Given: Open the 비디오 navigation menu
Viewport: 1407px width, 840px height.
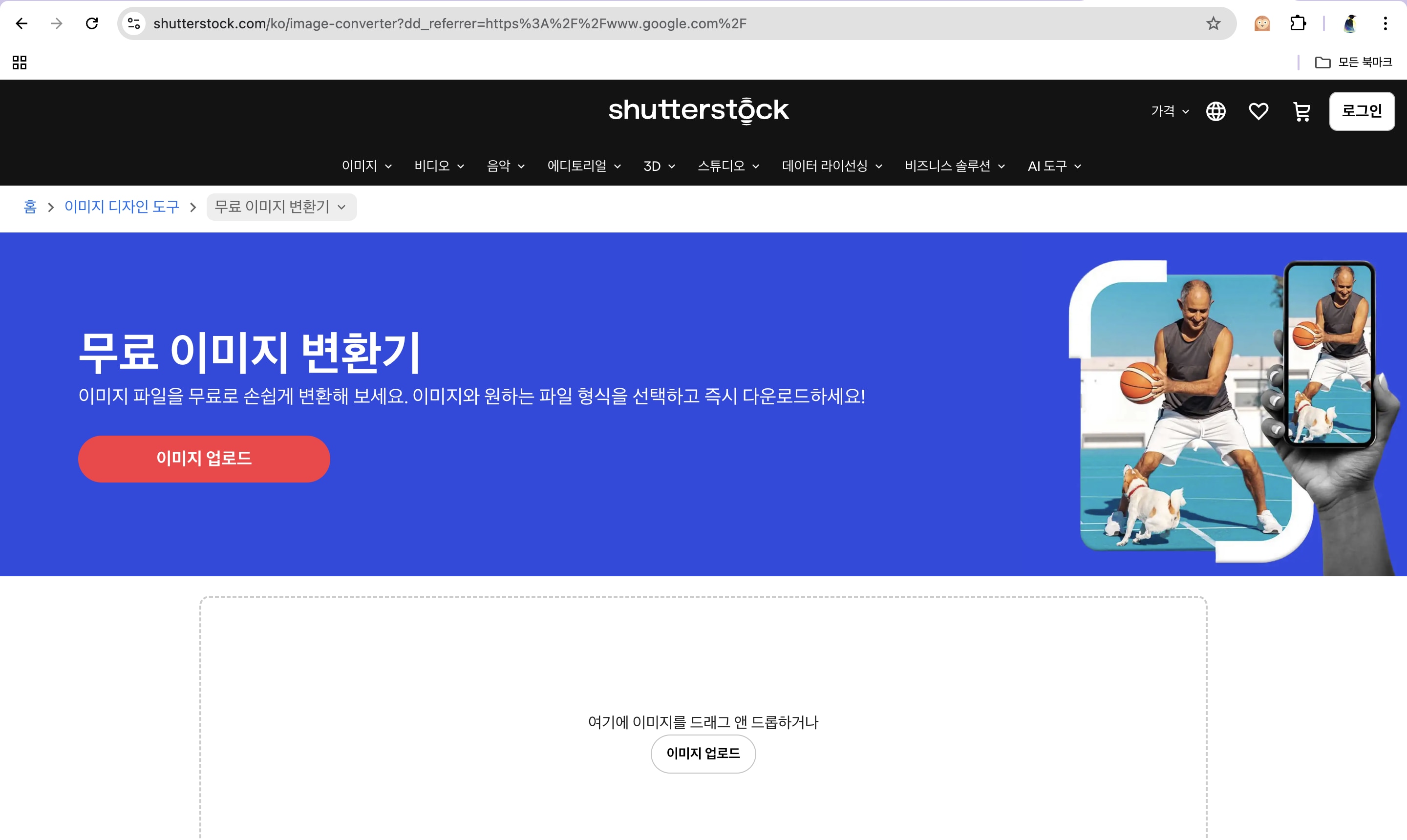Looking at the screenshot, I should click(x=439, y=167).
